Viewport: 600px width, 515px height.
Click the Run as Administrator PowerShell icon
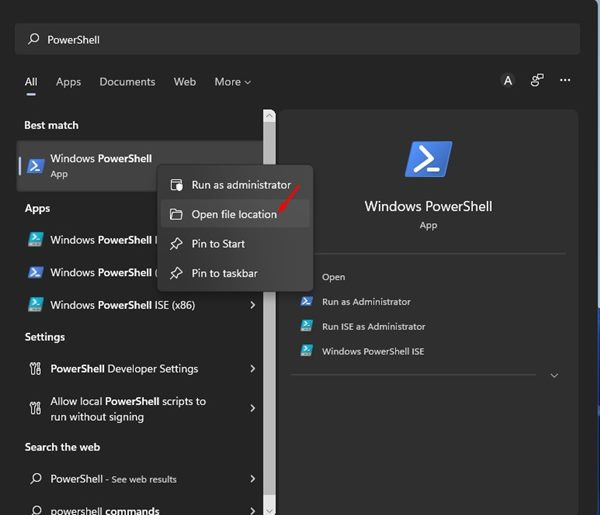point(307,302)
